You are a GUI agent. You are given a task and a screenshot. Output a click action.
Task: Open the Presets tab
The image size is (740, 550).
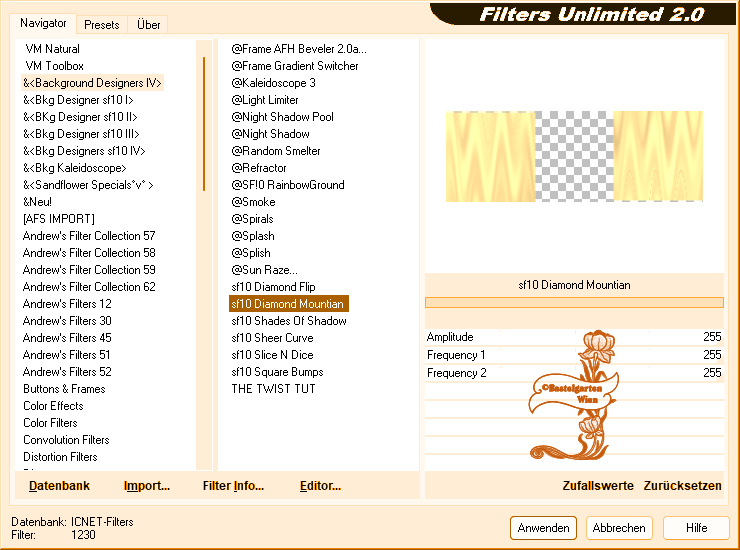tap(101, 25)
